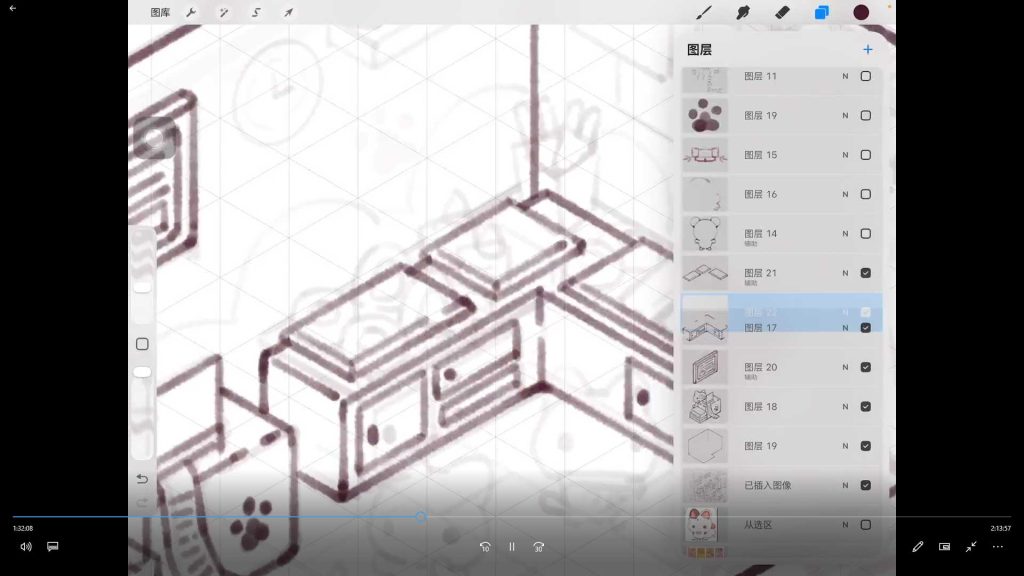Image resolution: width=1024 pixels, height=576 pixels.
Task: Click the undo arrow on sidebar
Action: pyautogui.click(x=142, y=479)
